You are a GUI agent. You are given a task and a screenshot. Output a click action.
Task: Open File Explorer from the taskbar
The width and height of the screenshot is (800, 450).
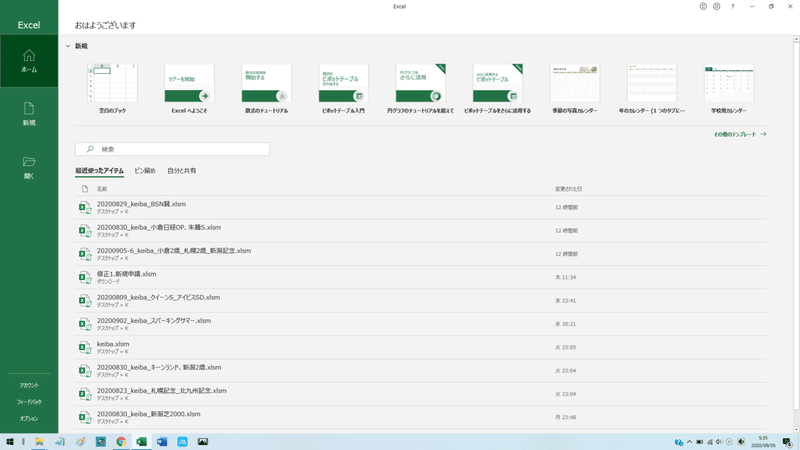tap(39, 442)
